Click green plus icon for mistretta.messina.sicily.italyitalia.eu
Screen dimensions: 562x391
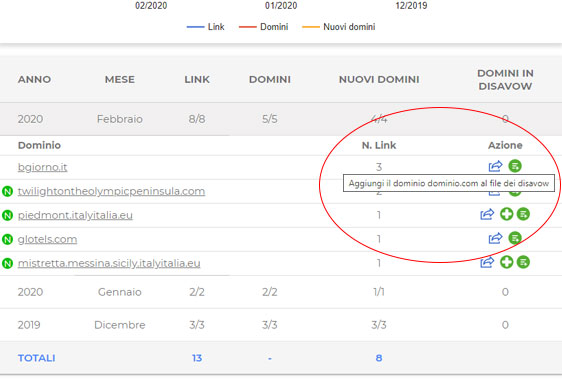pyautogui.click(x=506, y=262)
